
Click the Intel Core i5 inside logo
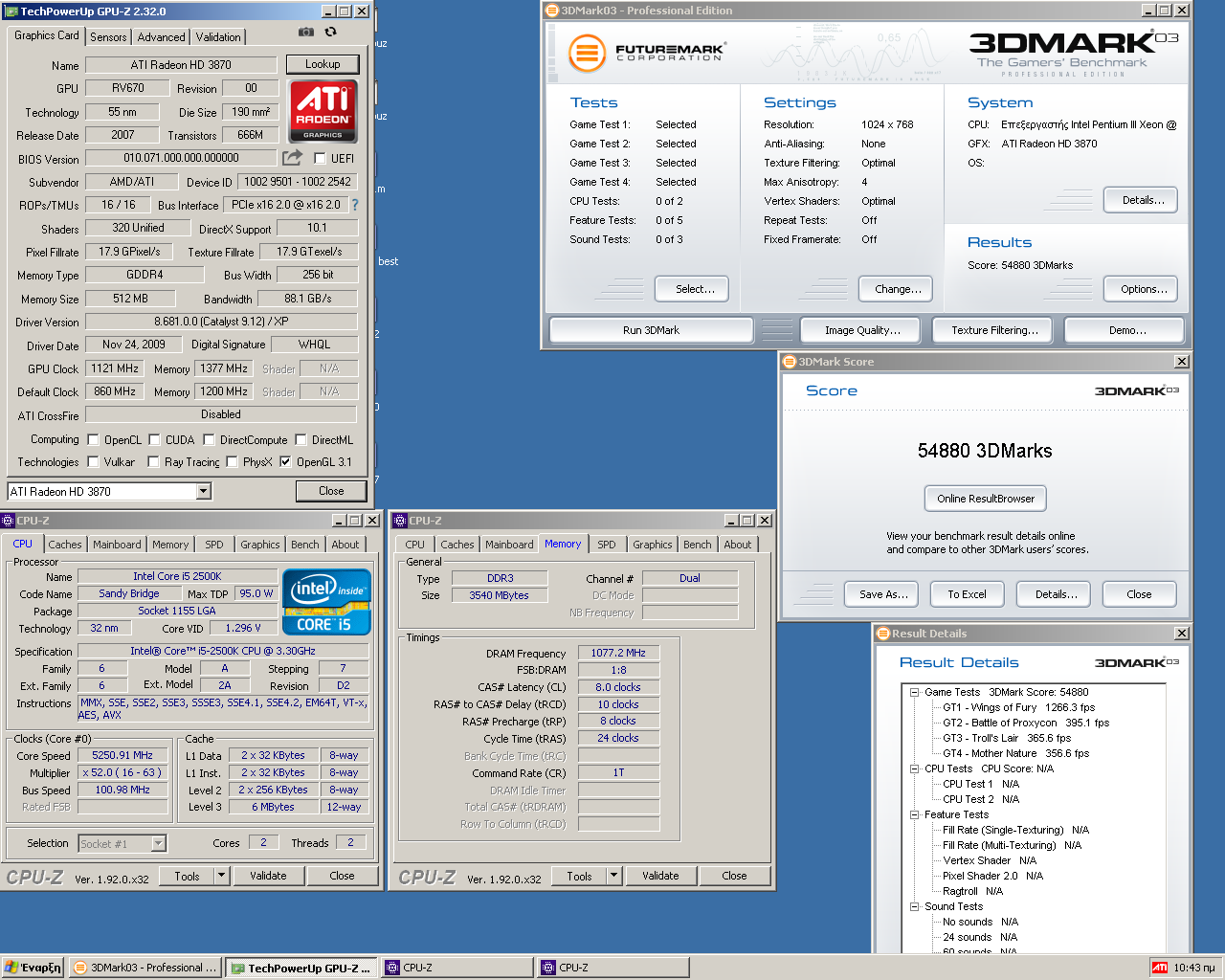326,602
